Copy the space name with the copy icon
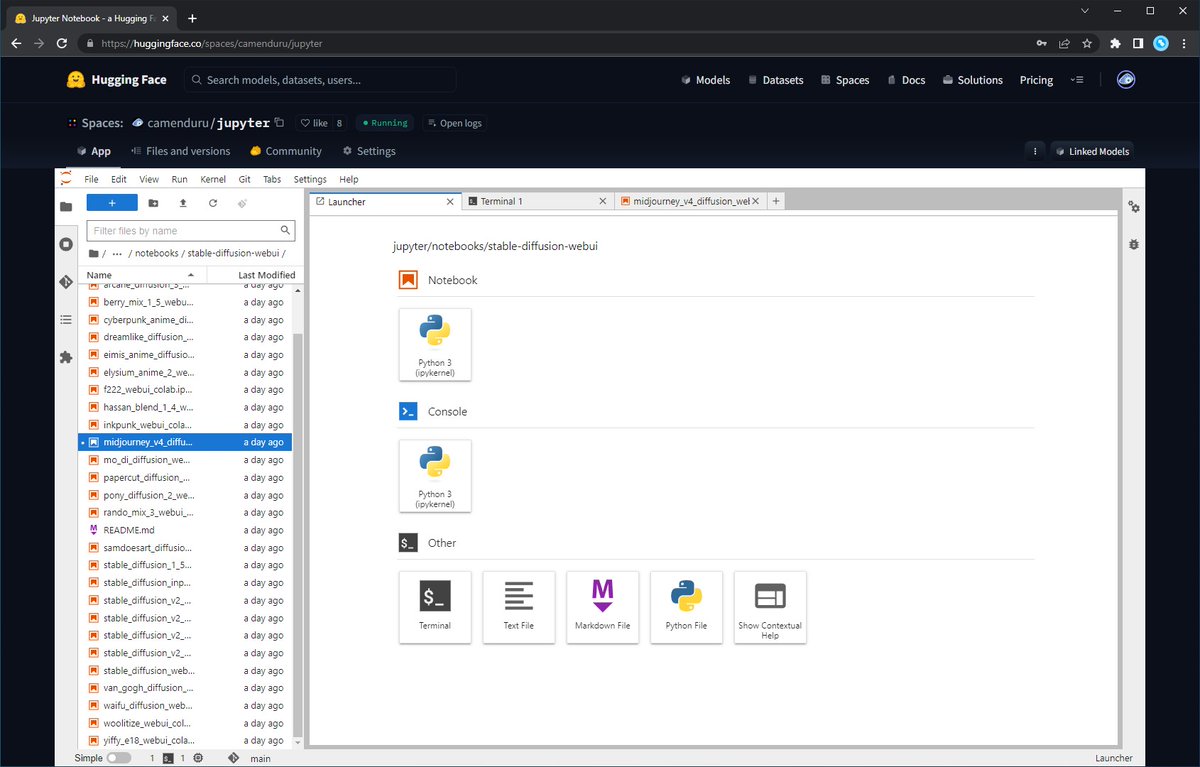1200x767 pixels. point(279,123)
